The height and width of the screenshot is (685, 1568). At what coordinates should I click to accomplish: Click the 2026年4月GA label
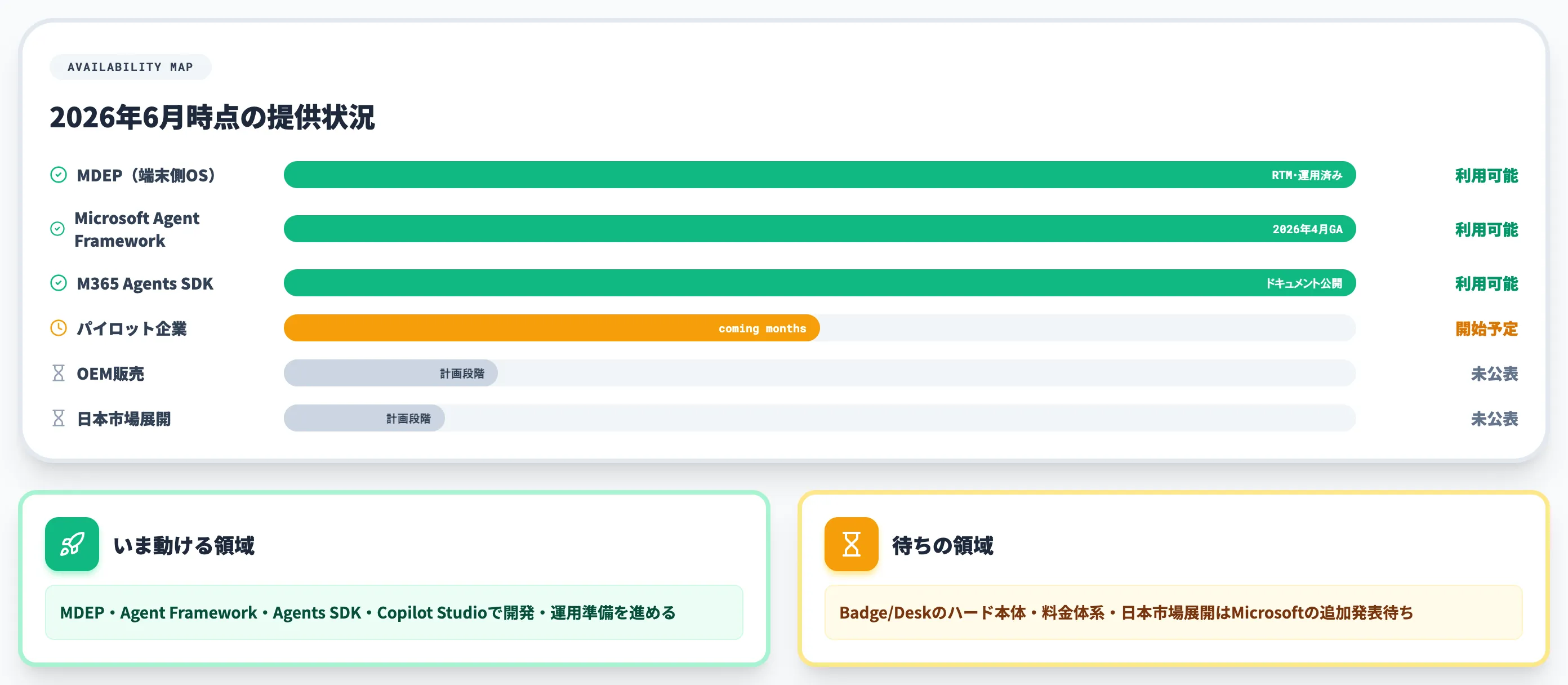1307,229
